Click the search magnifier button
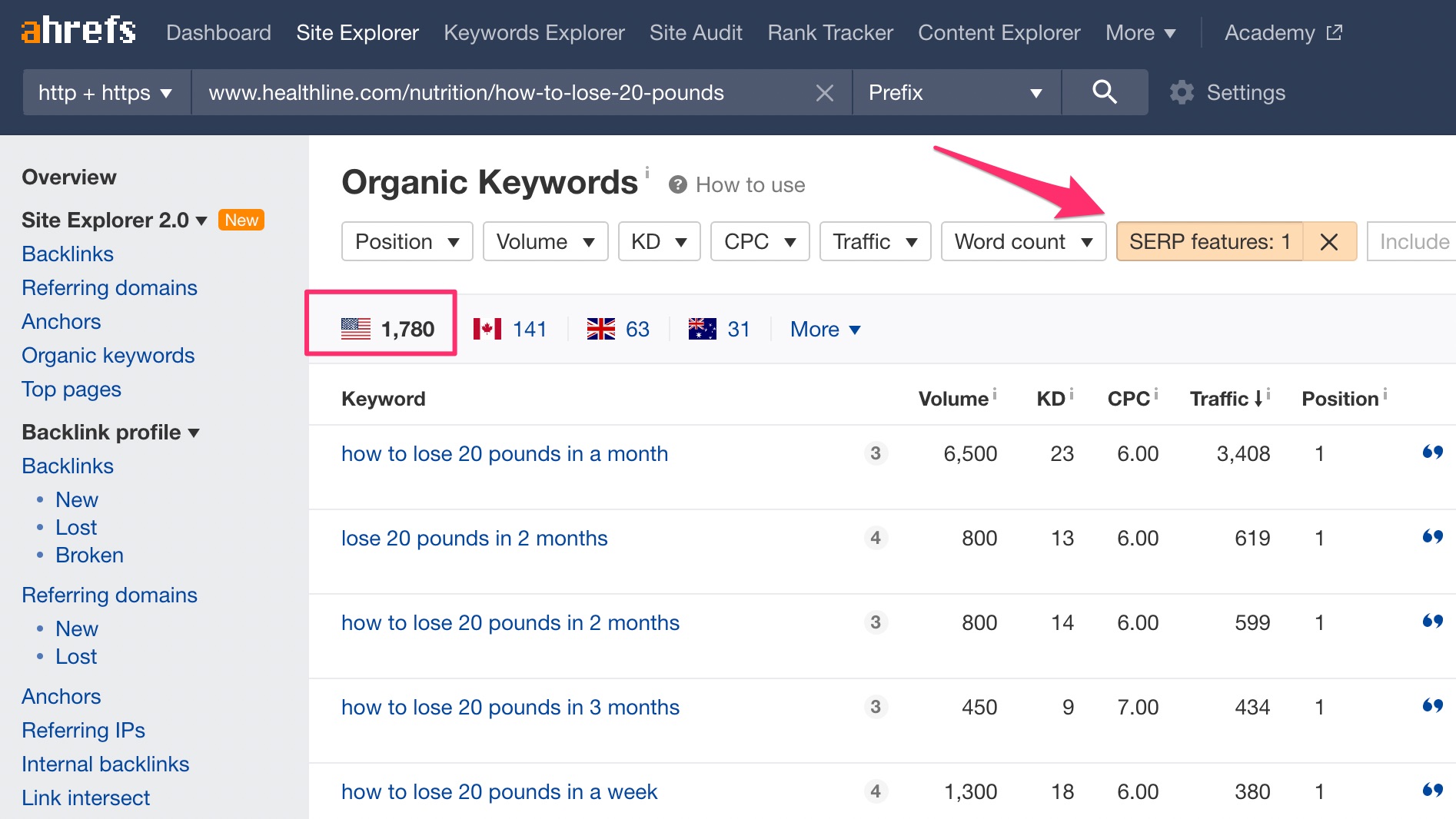This screenshot has width=1456, height=819. pos(1105,92)
